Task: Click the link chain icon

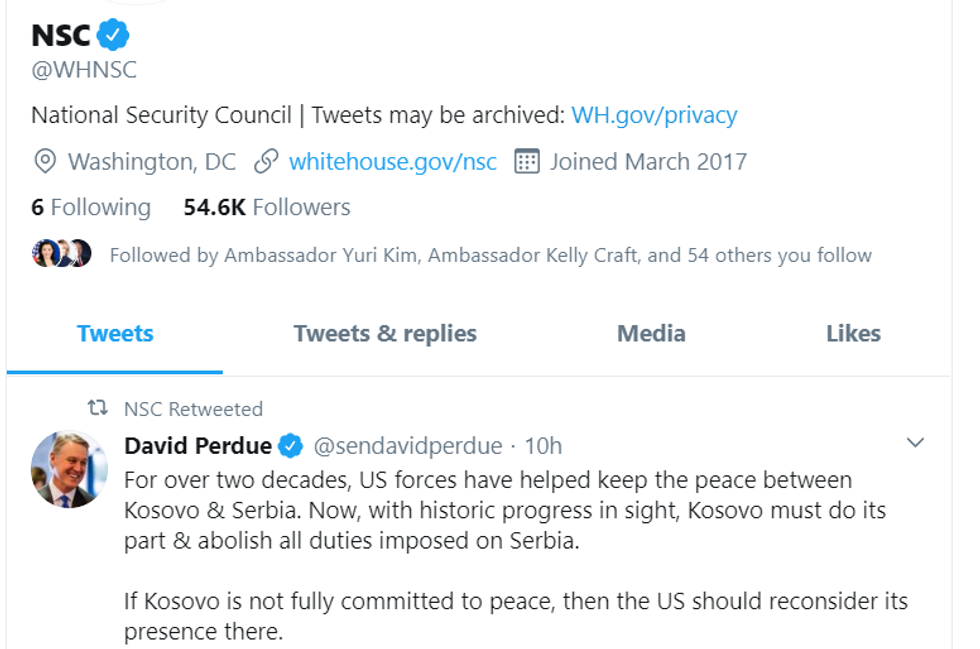Action: tap(265, 161)
